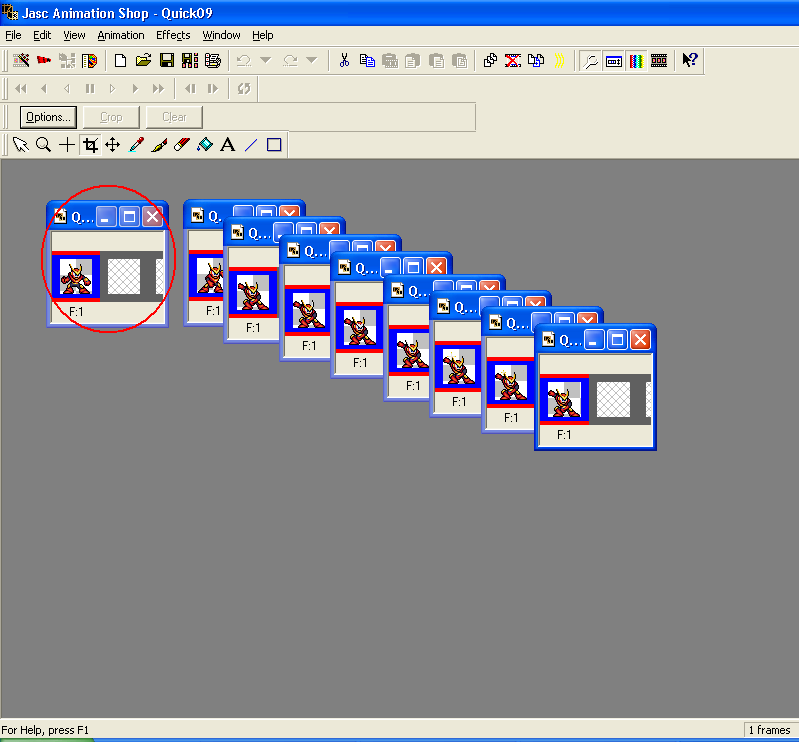The width and height of the screenshot is (799, 742).
Task: Select the Line tool
Action: [x=251, y=145]
